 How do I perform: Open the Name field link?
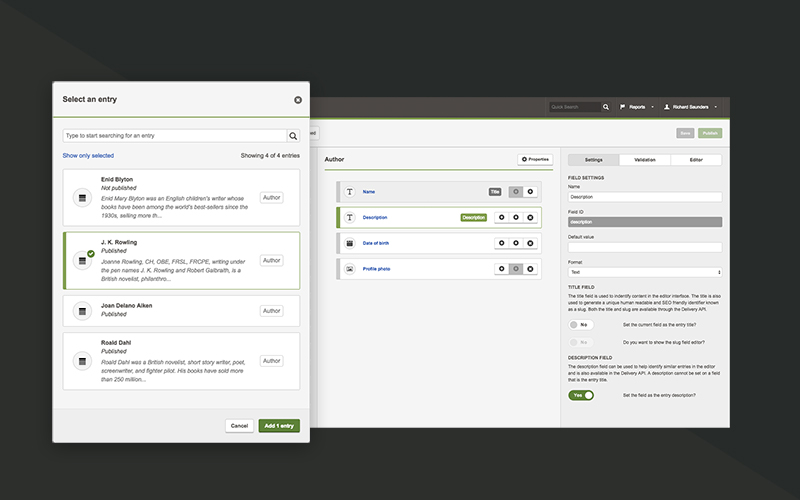pyautogui.click(x=369, y=192)
